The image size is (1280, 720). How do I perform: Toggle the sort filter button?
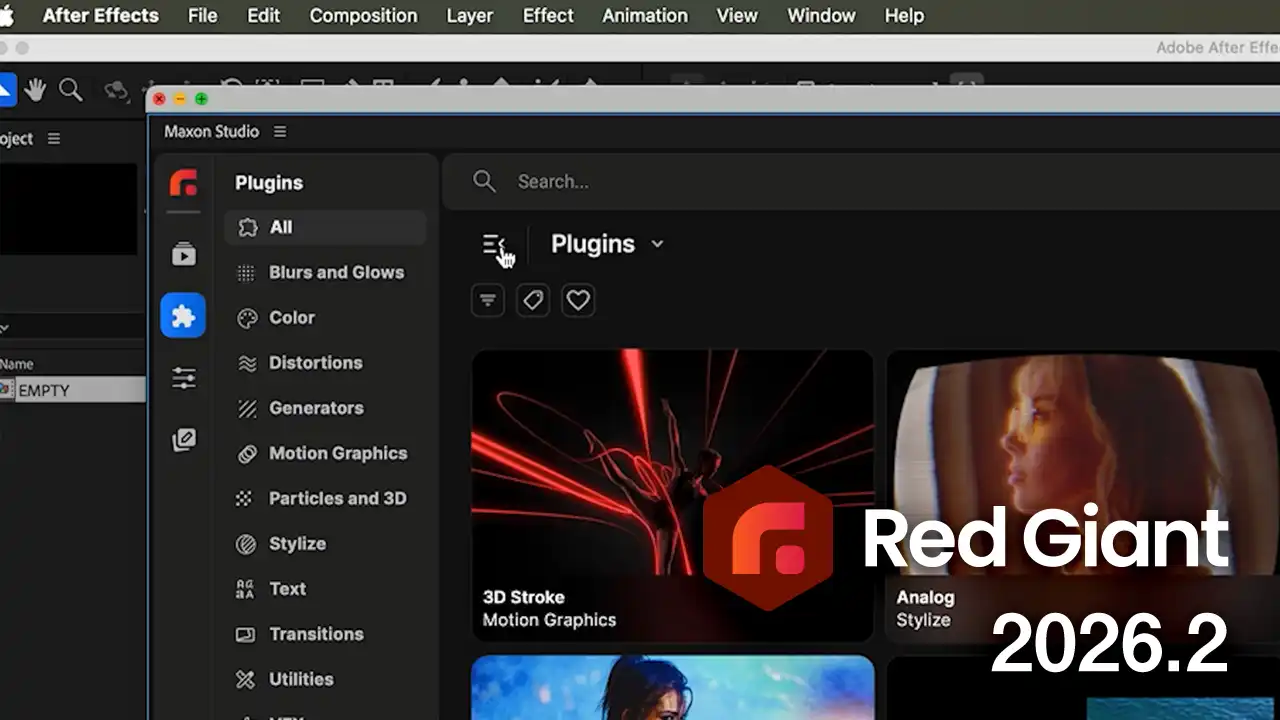[488, 300]
